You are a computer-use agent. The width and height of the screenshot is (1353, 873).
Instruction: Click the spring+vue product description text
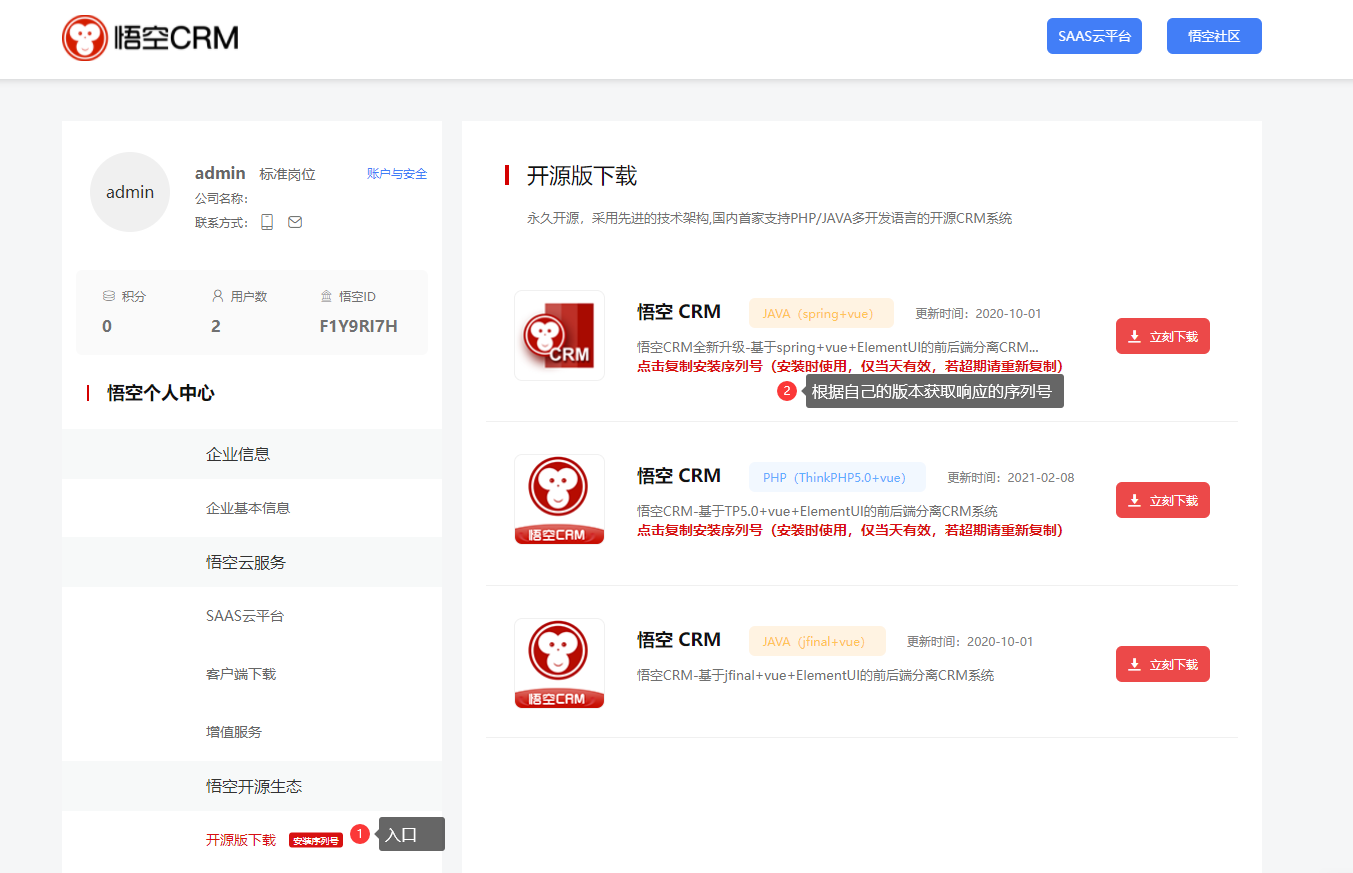(x=838, y=347)
